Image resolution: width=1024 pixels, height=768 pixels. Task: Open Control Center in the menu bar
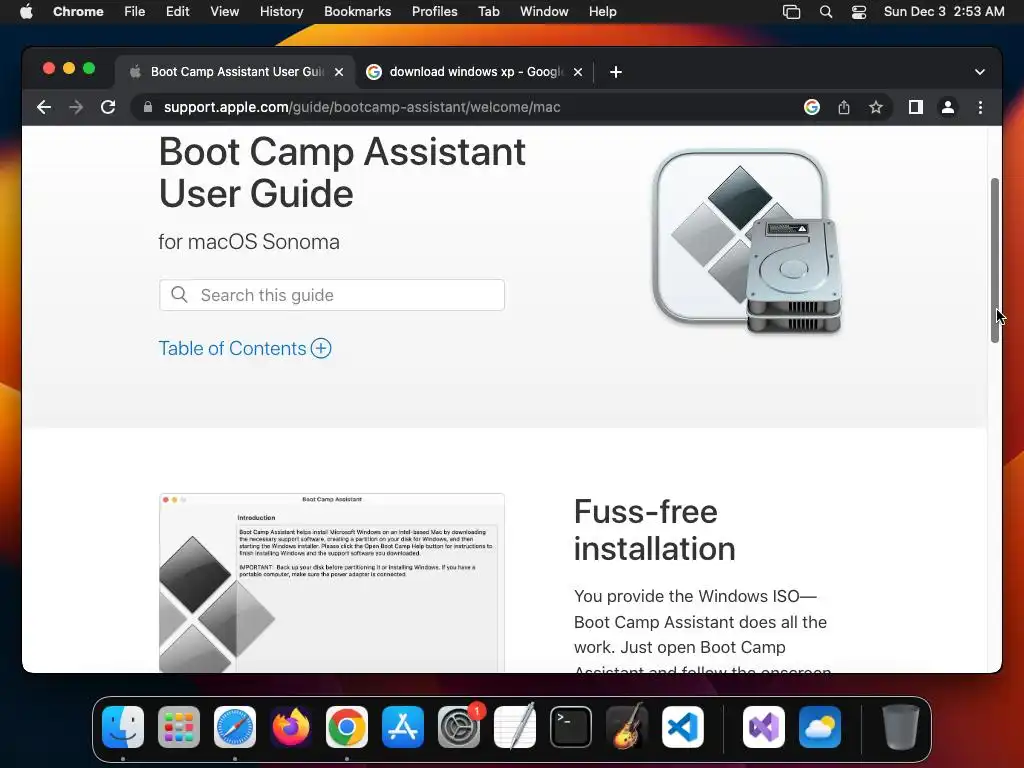[x=859, y=12]
